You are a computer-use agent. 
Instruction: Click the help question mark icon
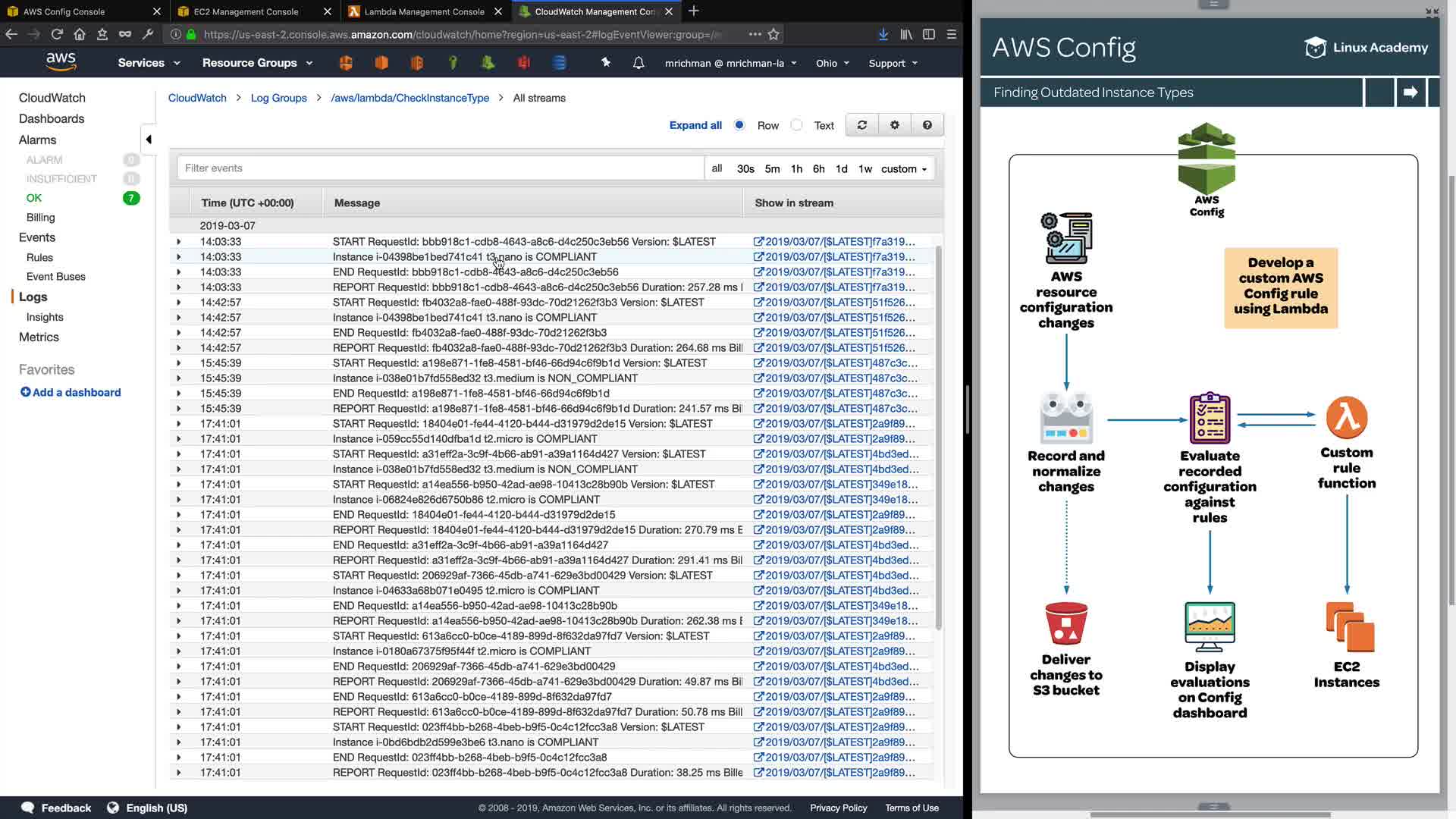tap(927, 125)
